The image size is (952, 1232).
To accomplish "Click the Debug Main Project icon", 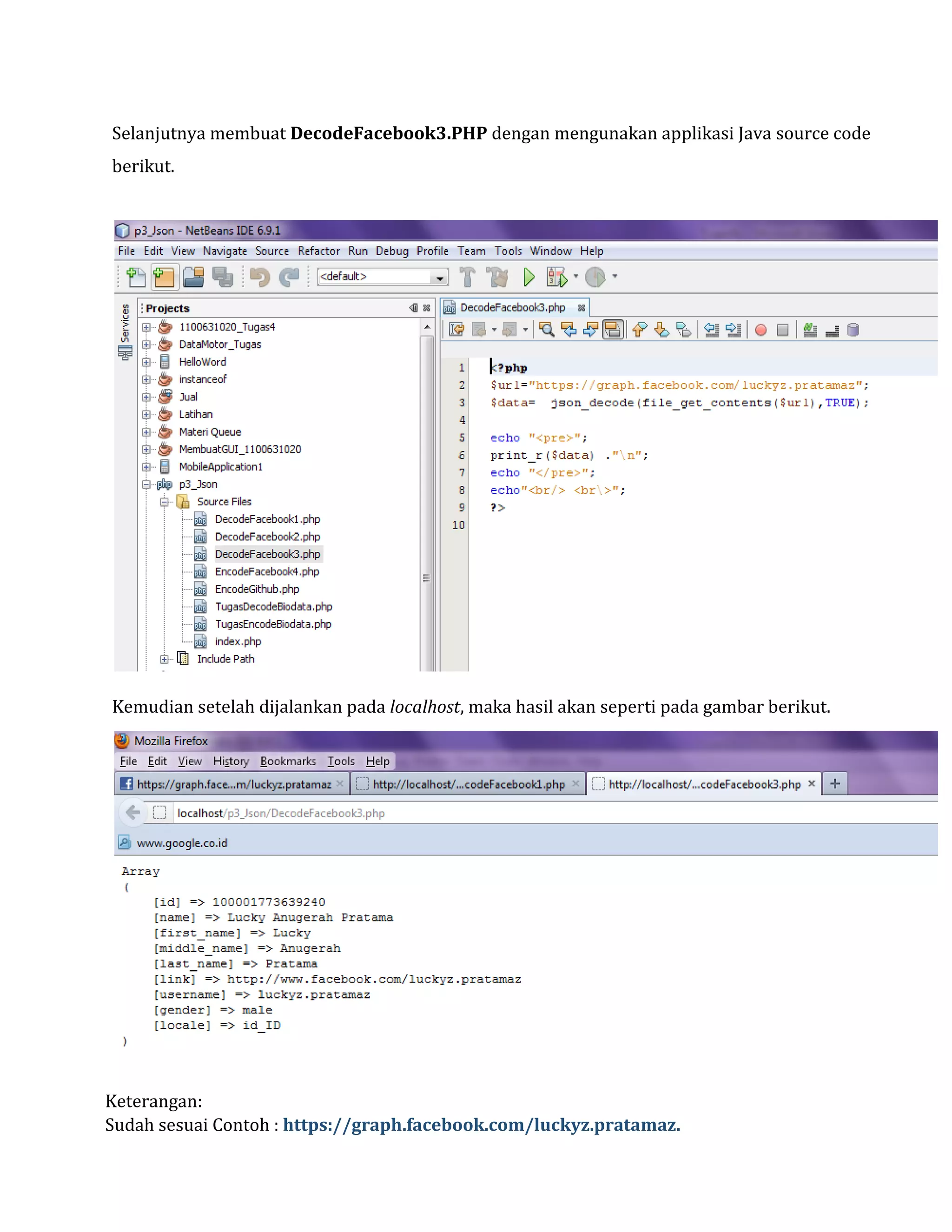I will (x=556, y=277).
